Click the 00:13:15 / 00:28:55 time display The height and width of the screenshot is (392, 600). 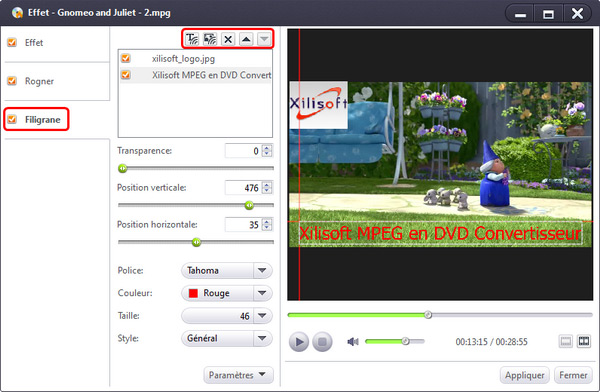pos(491,342)
